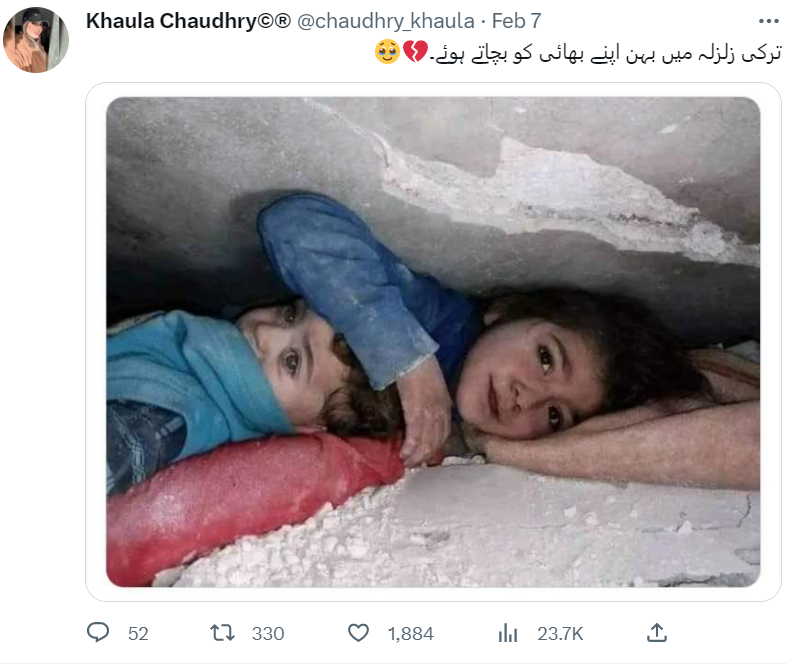Click the like count 1,884
787x672 pixels.
click(410, 633)
